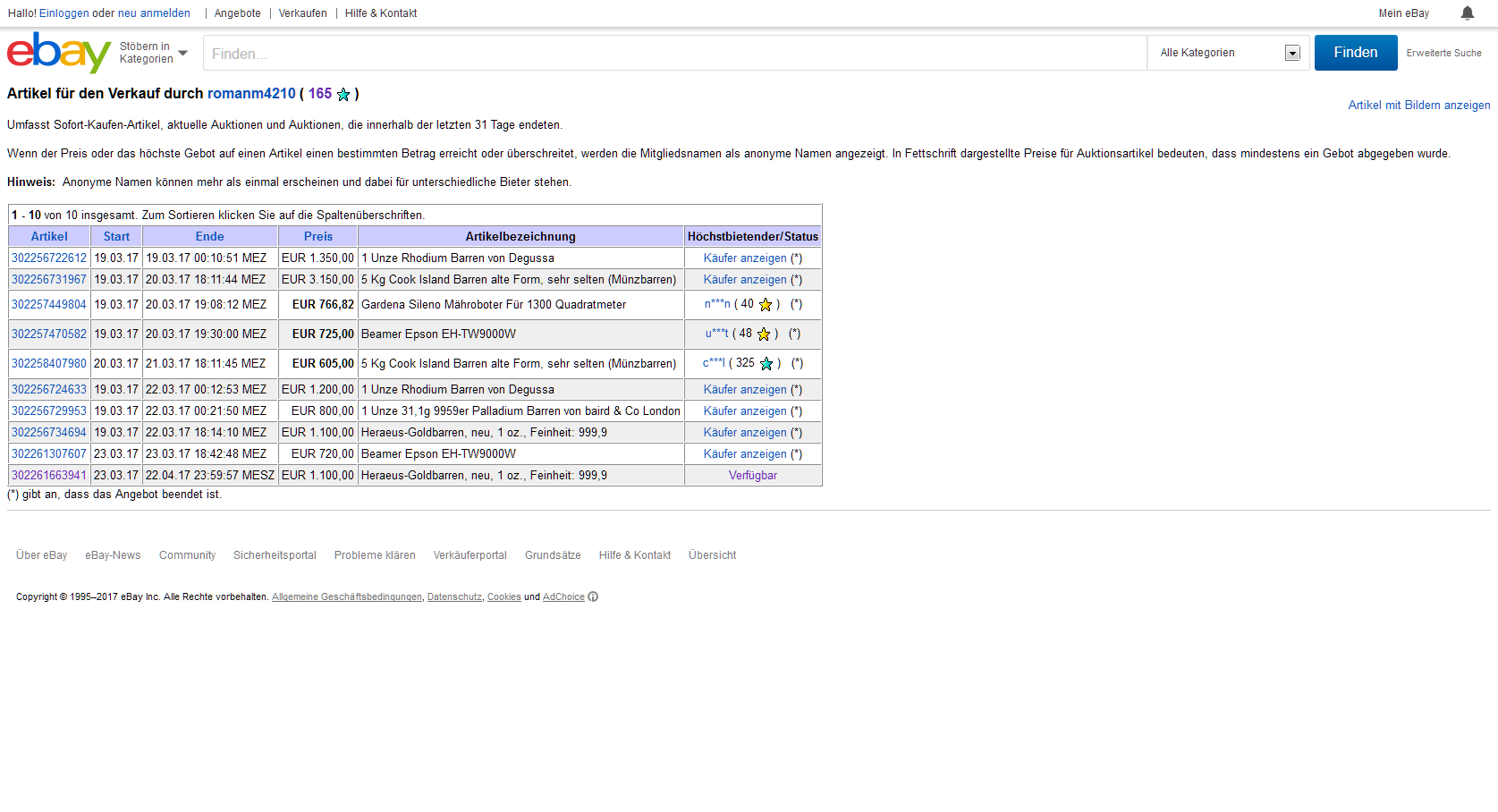Click the yellow star beside n***n rating 40
Viewport: 1498px width, 812px height.
coord(766,305)
